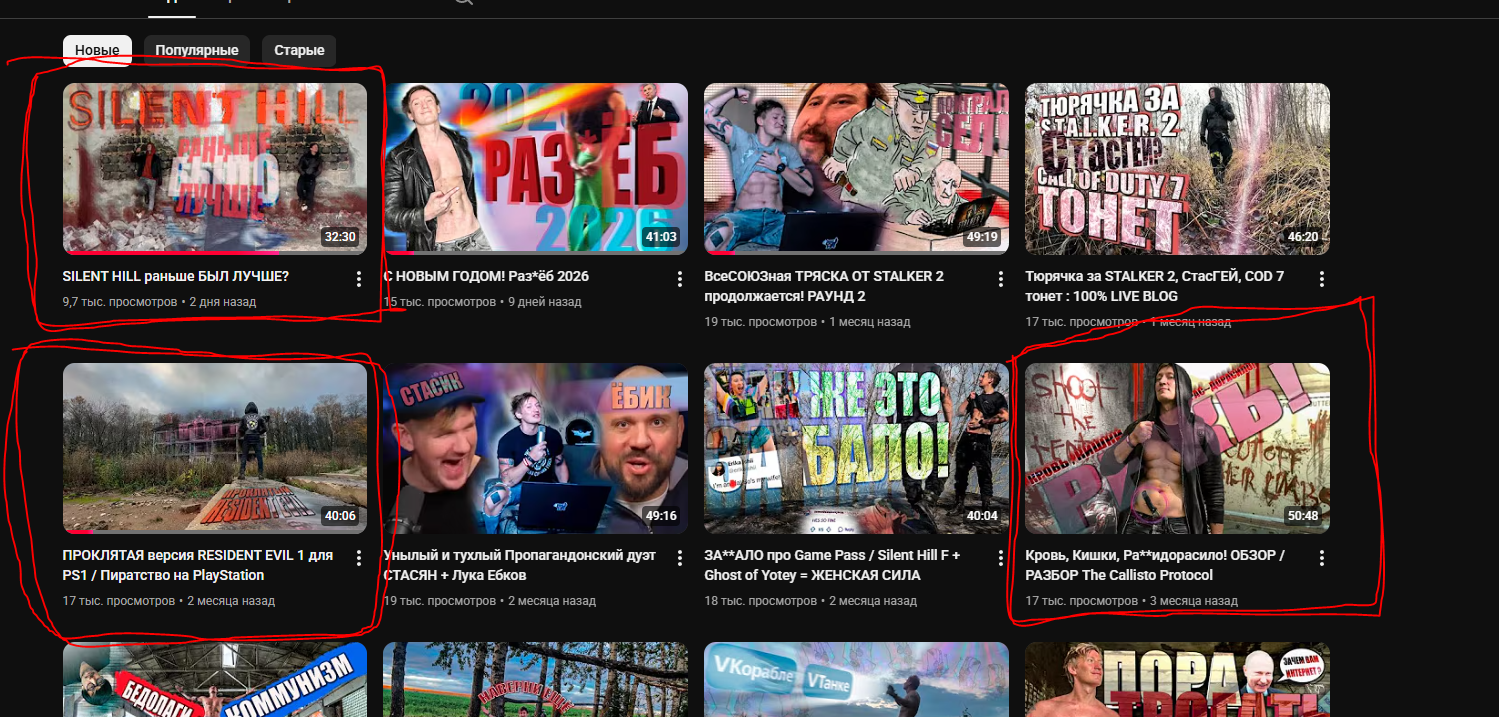Open the РАЗ*ЁБ 2026 thumbnail
The image size is (1499, 717).
coord(535,168)
